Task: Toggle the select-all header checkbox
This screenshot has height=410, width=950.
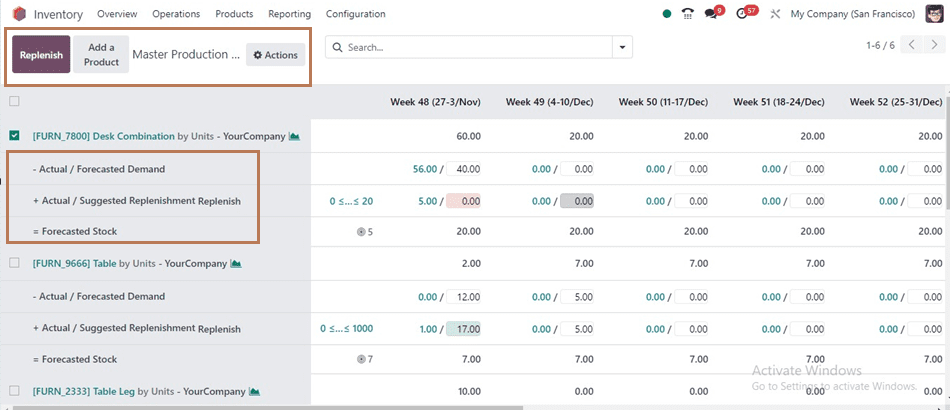Action: point(15,101)
